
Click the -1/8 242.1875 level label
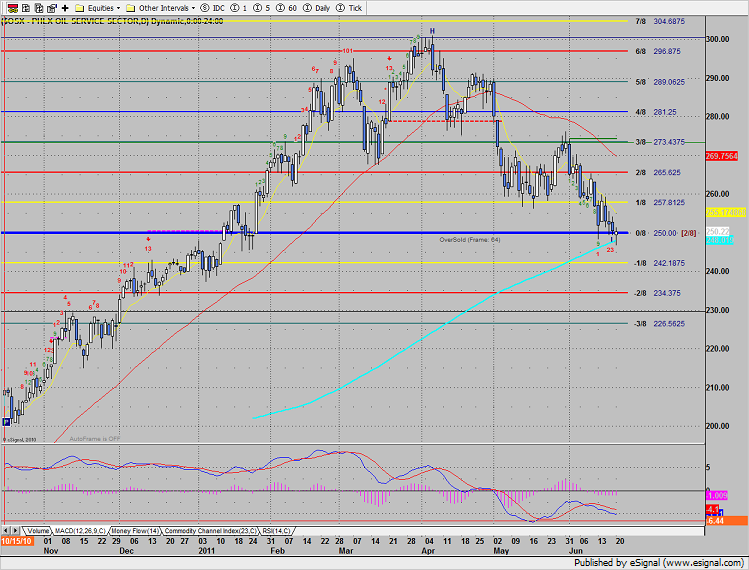pos(659,263)
